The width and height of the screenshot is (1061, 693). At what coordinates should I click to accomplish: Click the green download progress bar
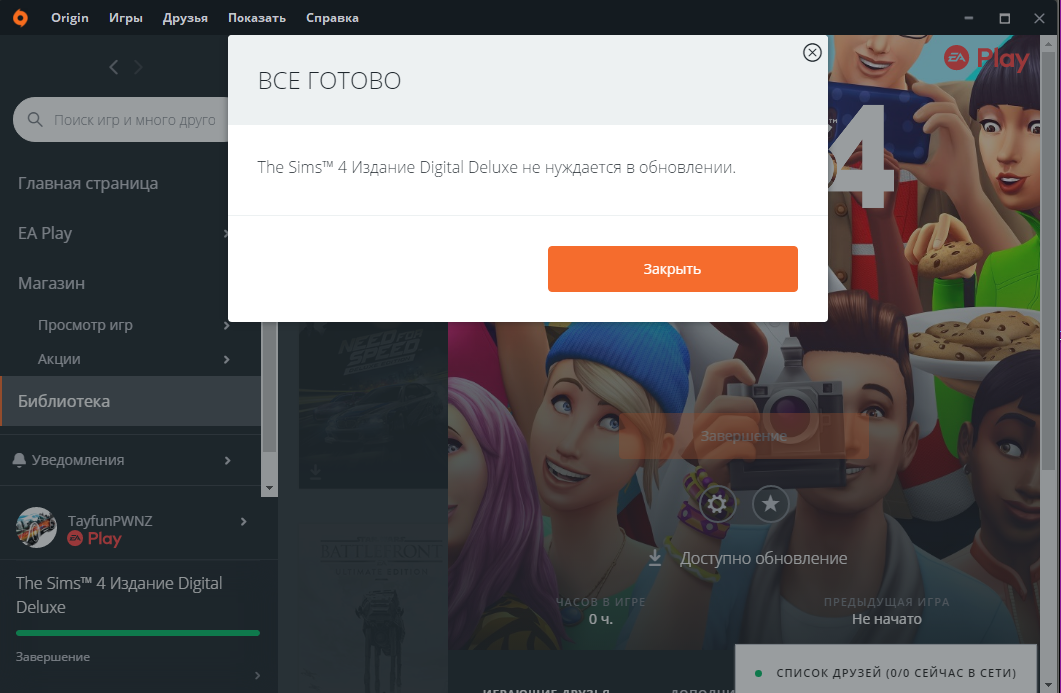(x=138, y=633)
